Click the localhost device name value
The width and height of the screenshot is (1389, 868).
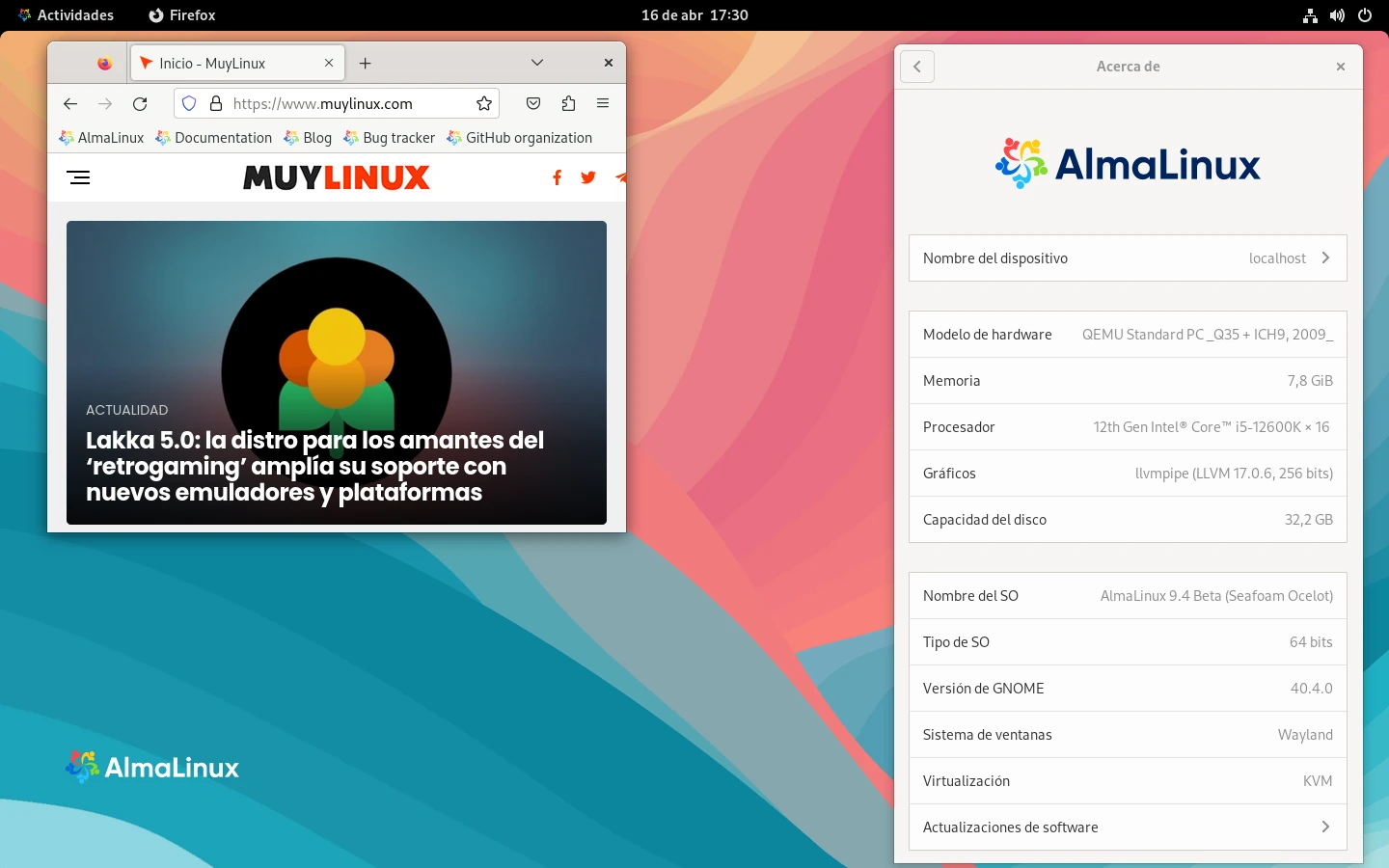coord(1277,258)
